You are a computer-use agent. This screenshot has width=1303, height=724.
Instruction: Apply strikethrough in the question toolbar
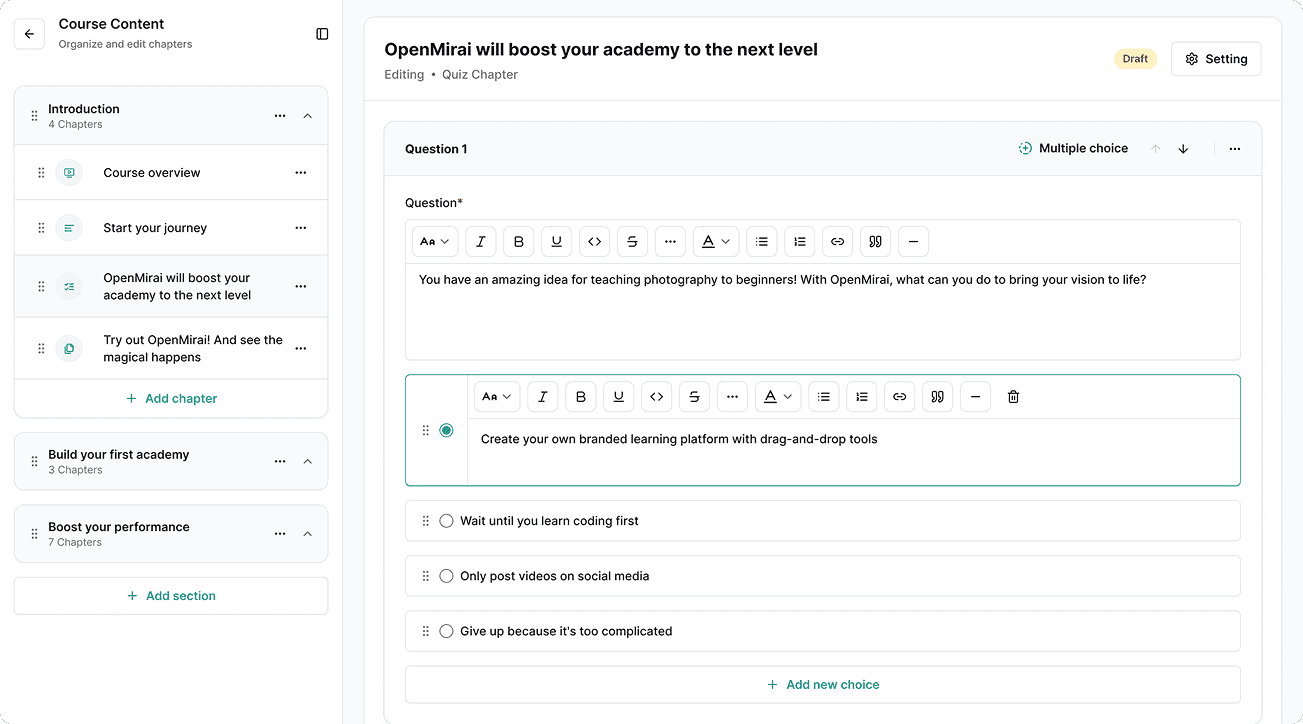pos(632,241)
